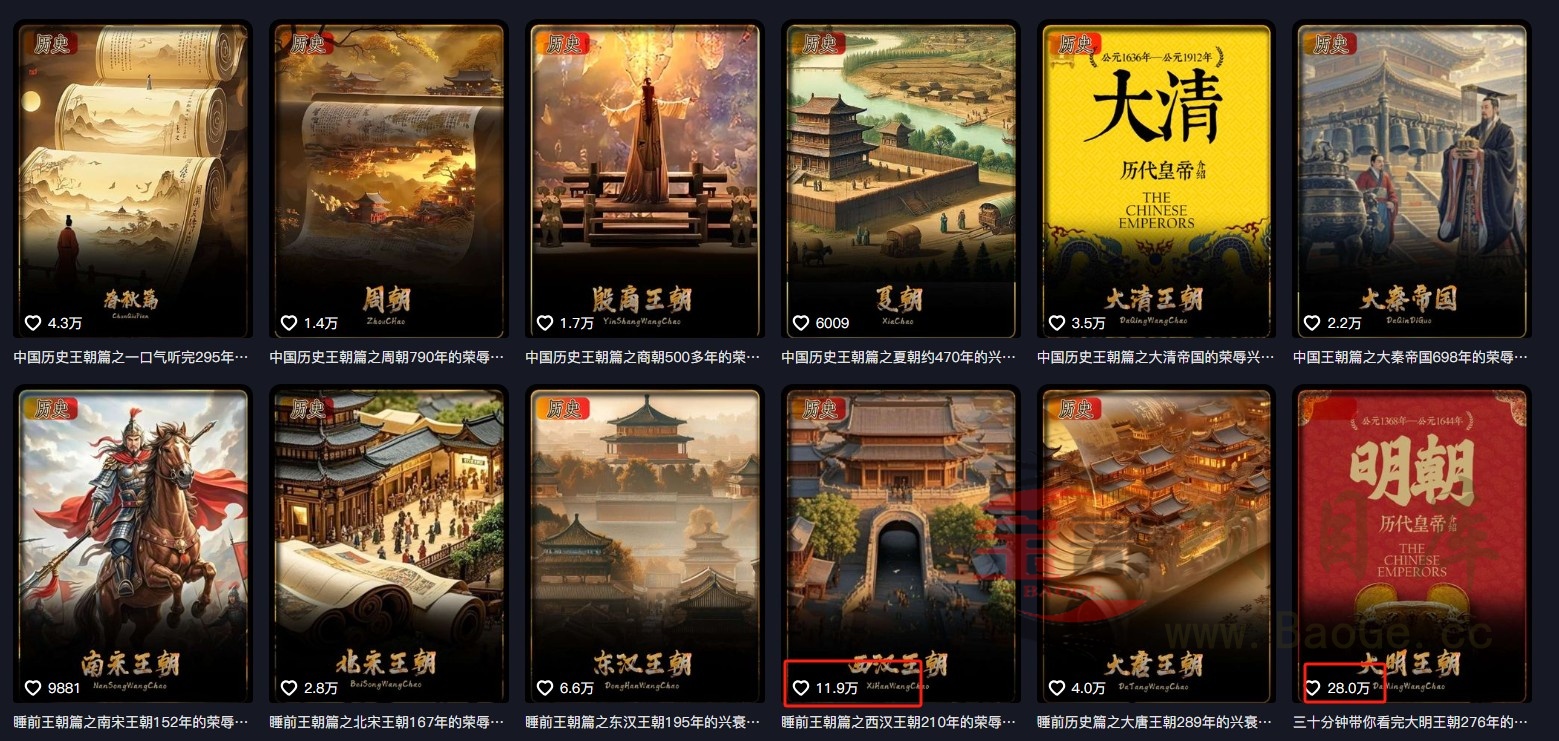Like 西汉王朝 video showing 11.9万
This screenshot has width=1559, height=741.
[x=800, y=688]
